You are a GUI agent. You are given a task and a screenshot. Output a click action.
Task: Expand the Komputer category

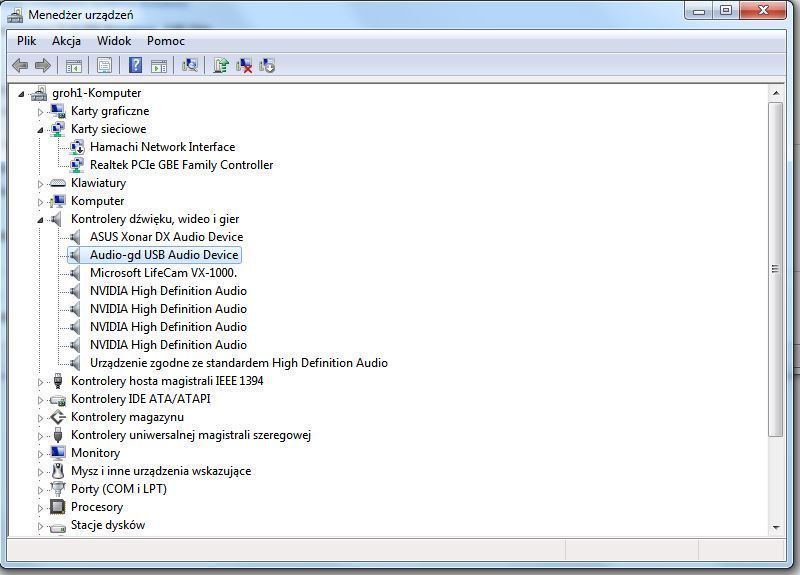[40, 202]
